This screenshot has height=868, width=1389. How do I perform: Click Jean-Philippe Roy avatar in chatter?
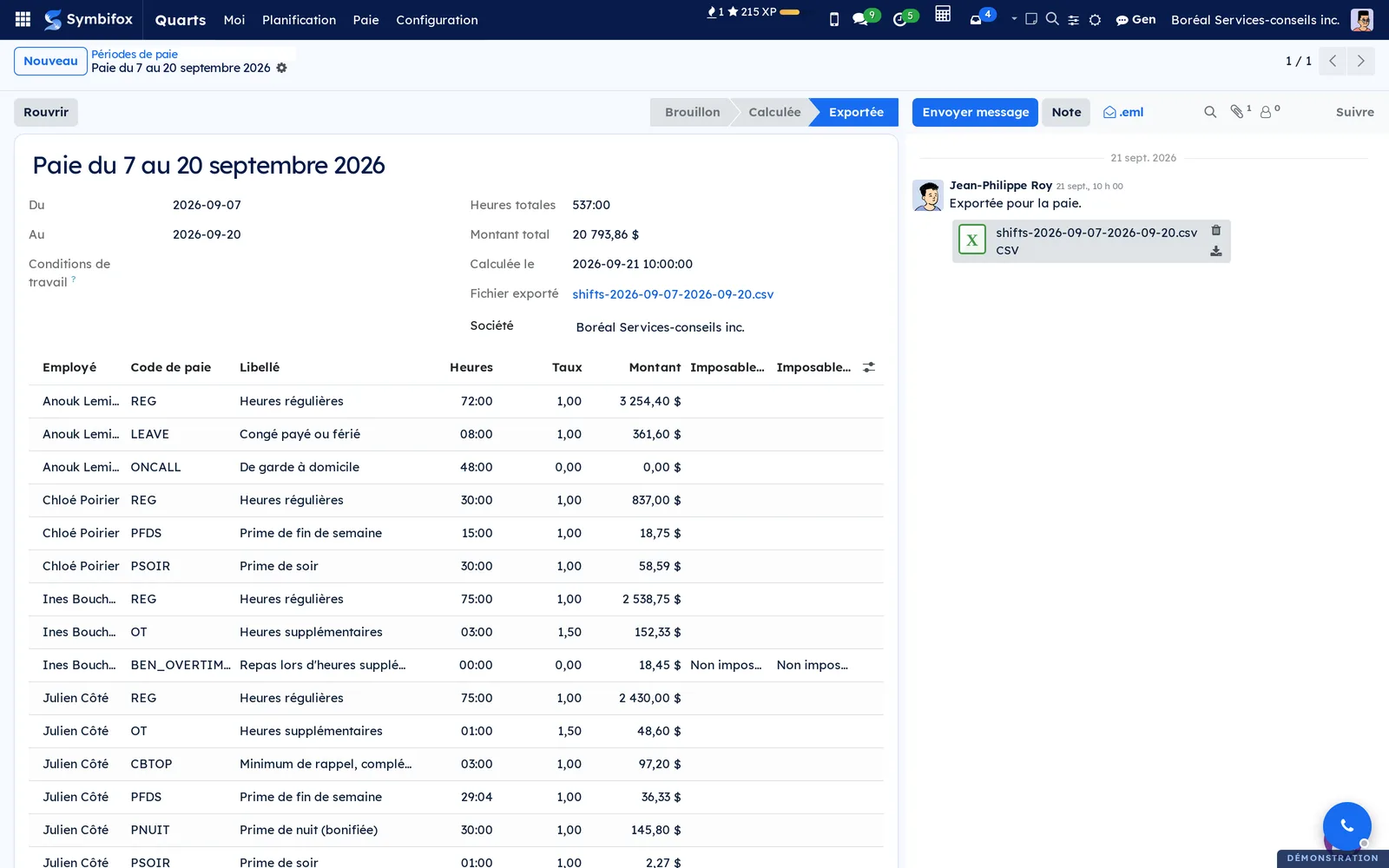(928, 195)
